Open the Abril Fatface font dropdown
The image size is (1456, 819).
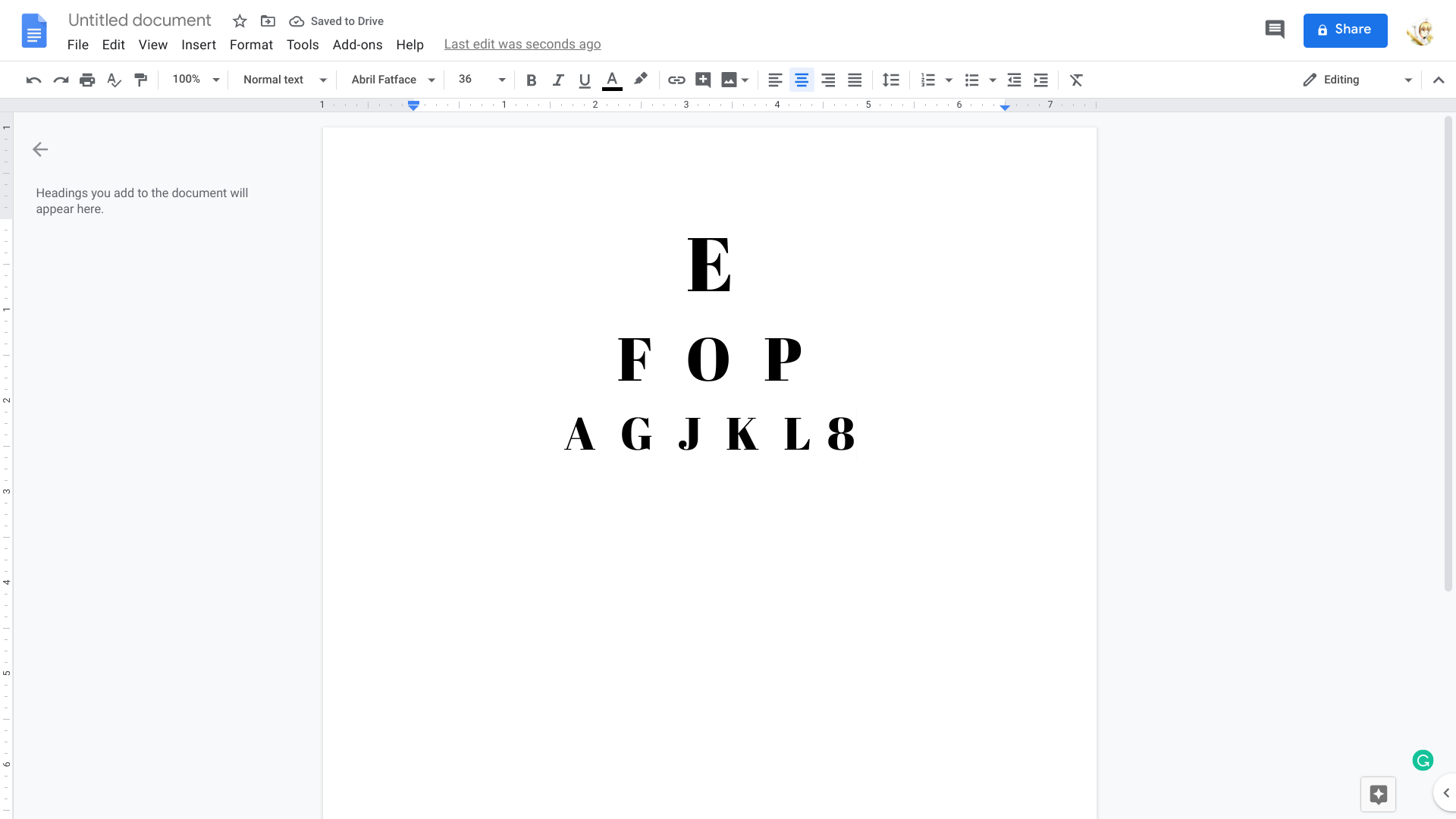[393, 80]
